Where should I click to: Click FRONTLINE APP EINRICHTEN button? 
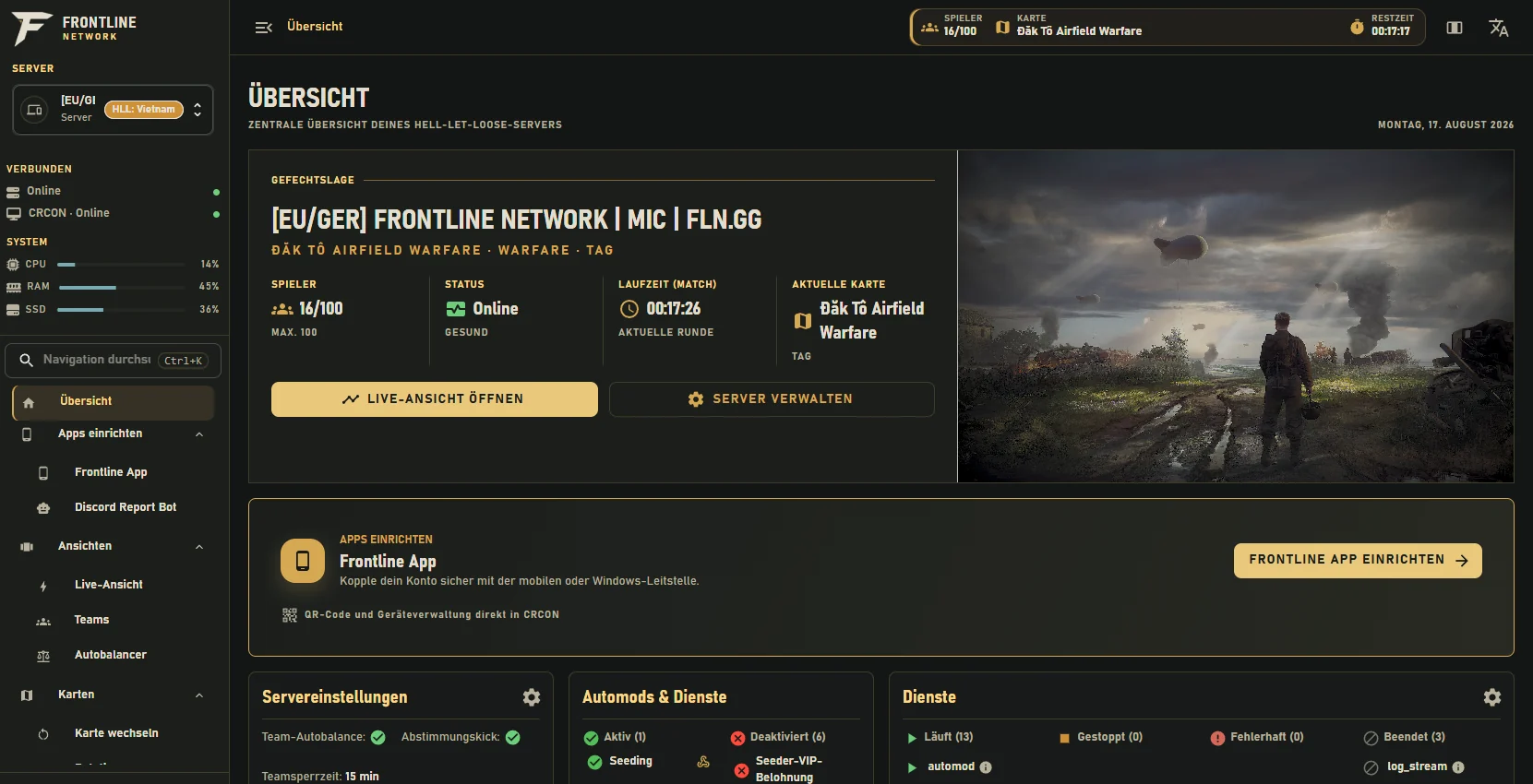(x=1358, y=561)
